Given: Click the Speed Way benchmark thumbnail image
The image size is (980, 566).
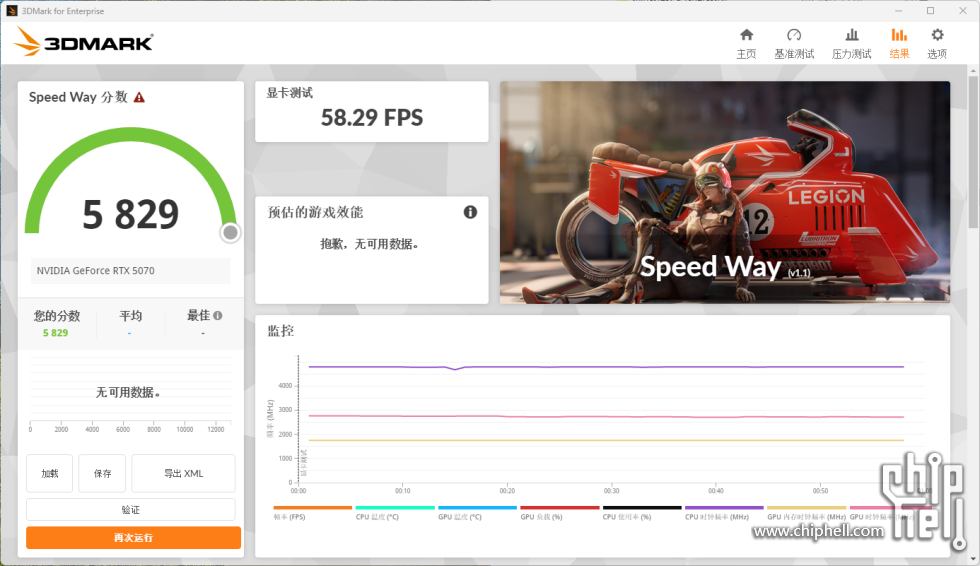Looking at the screenshot, I should click(x=724, y=192).
